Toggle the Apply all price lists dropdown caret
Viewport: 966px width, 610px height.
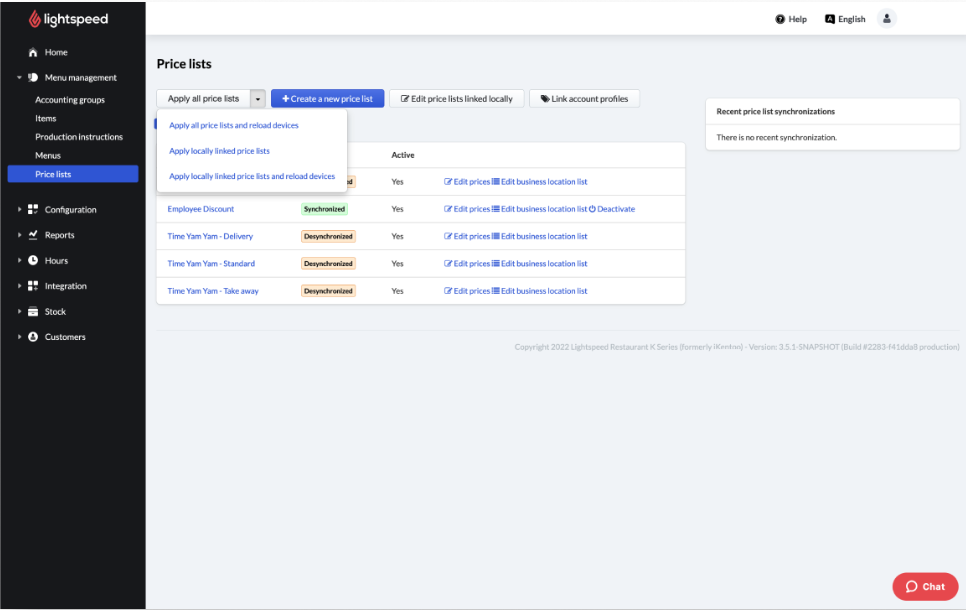(x=258, y=99)
